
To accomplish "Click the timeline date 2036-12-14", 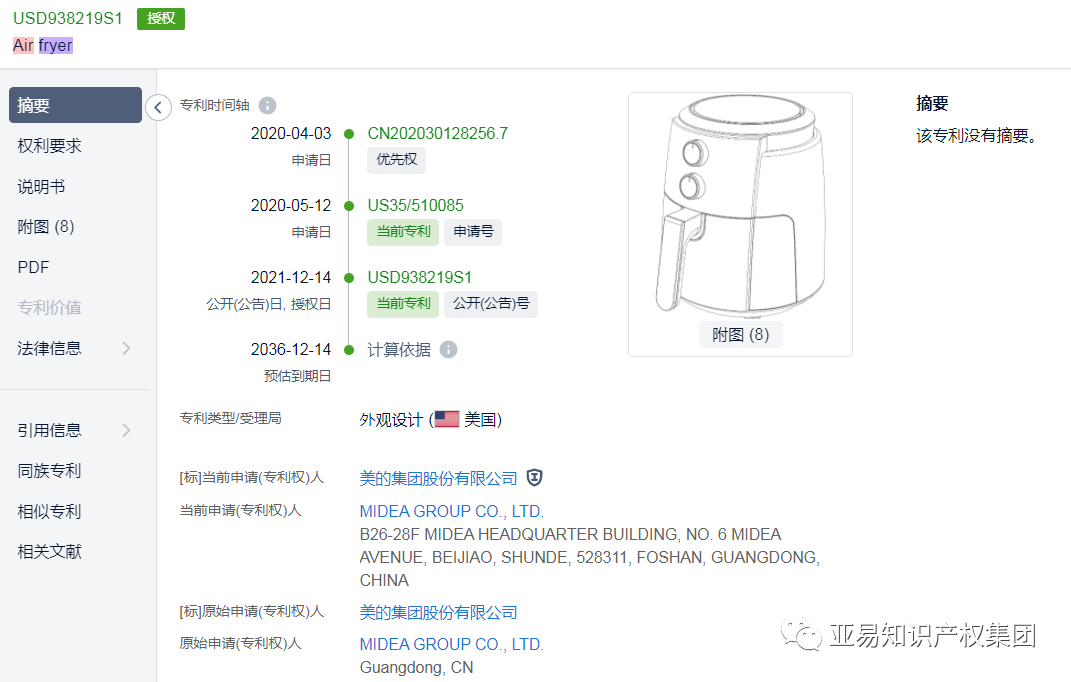I will (291, 350).
